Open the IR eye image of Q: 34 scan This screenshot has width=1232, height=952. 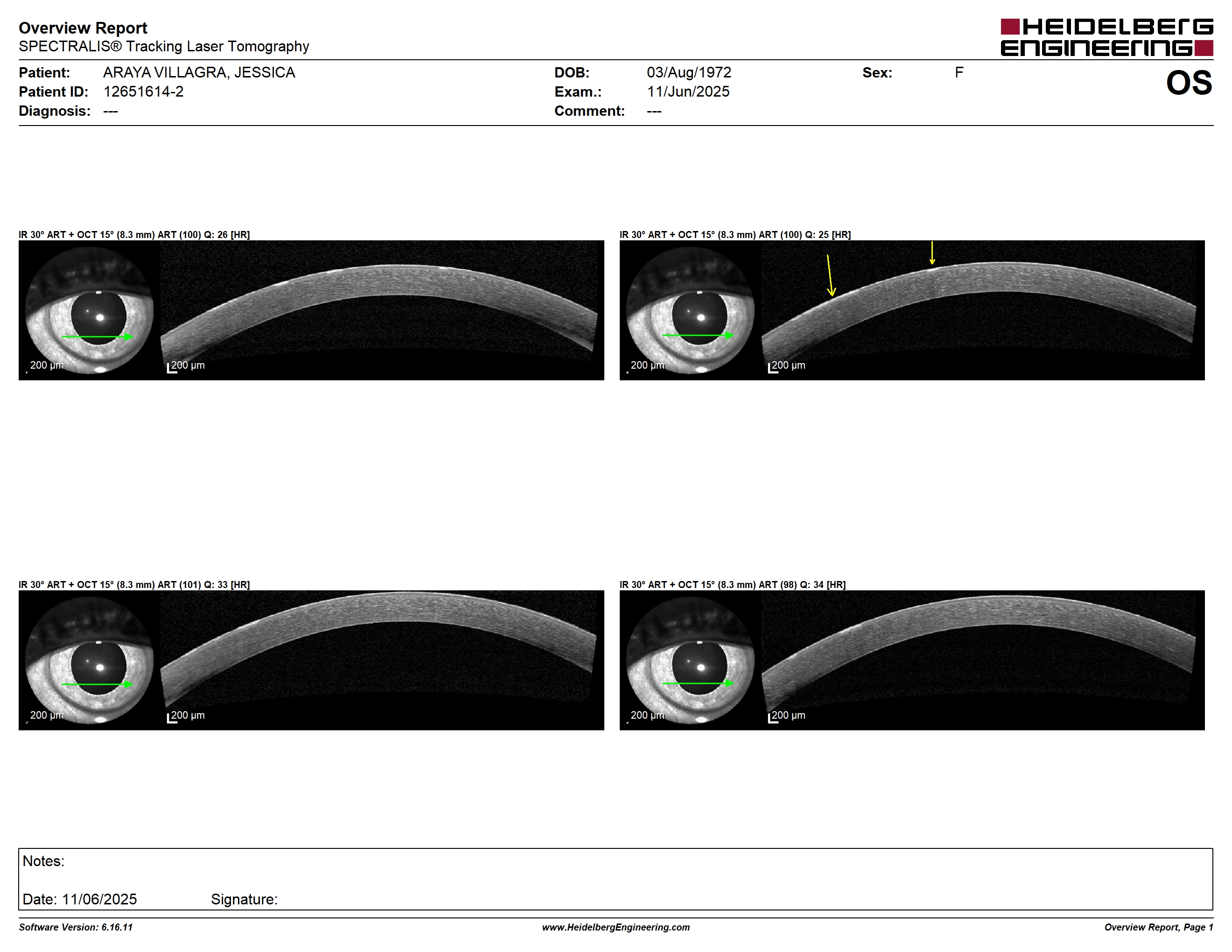tap(690, 660)
